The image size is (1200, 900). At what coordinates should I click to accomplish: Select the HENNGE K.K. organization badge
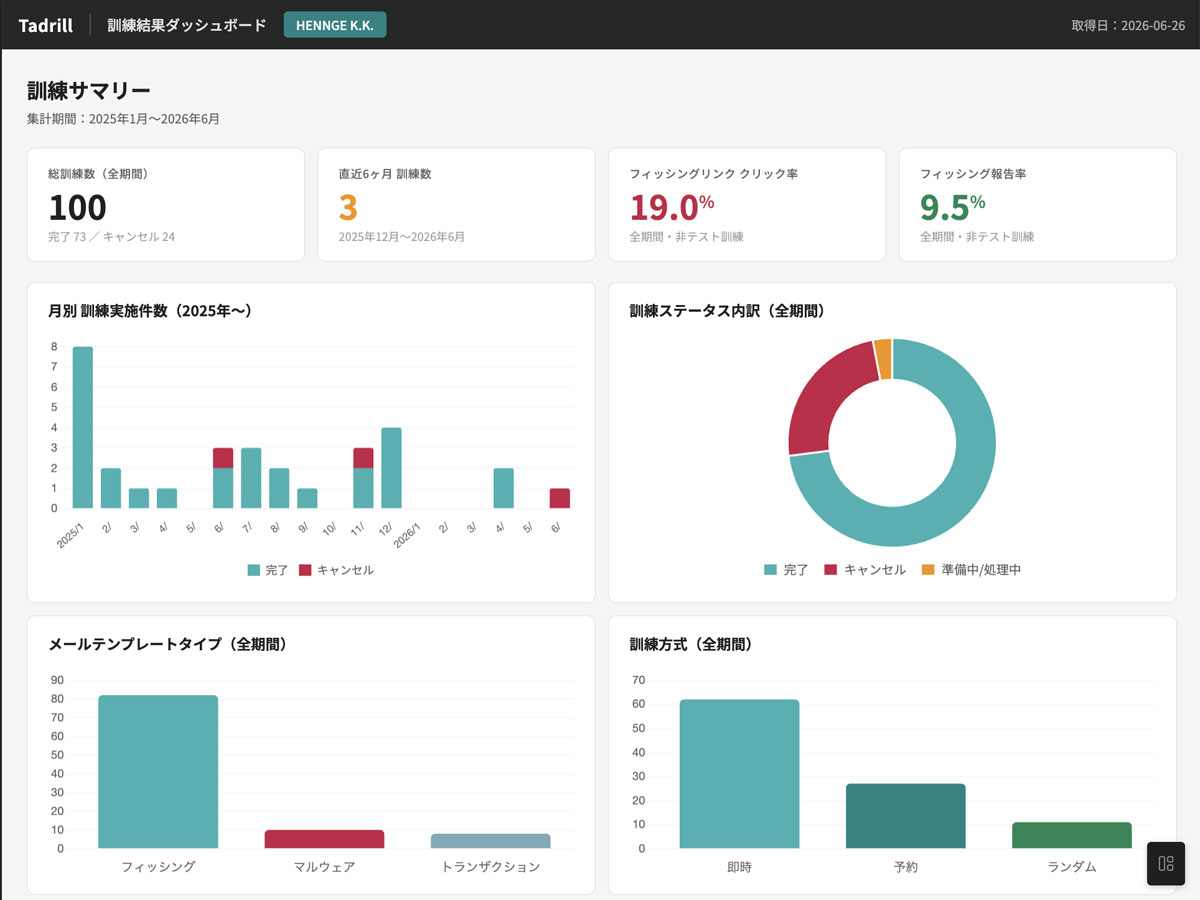pyautogui.click(x=335, y=25)
